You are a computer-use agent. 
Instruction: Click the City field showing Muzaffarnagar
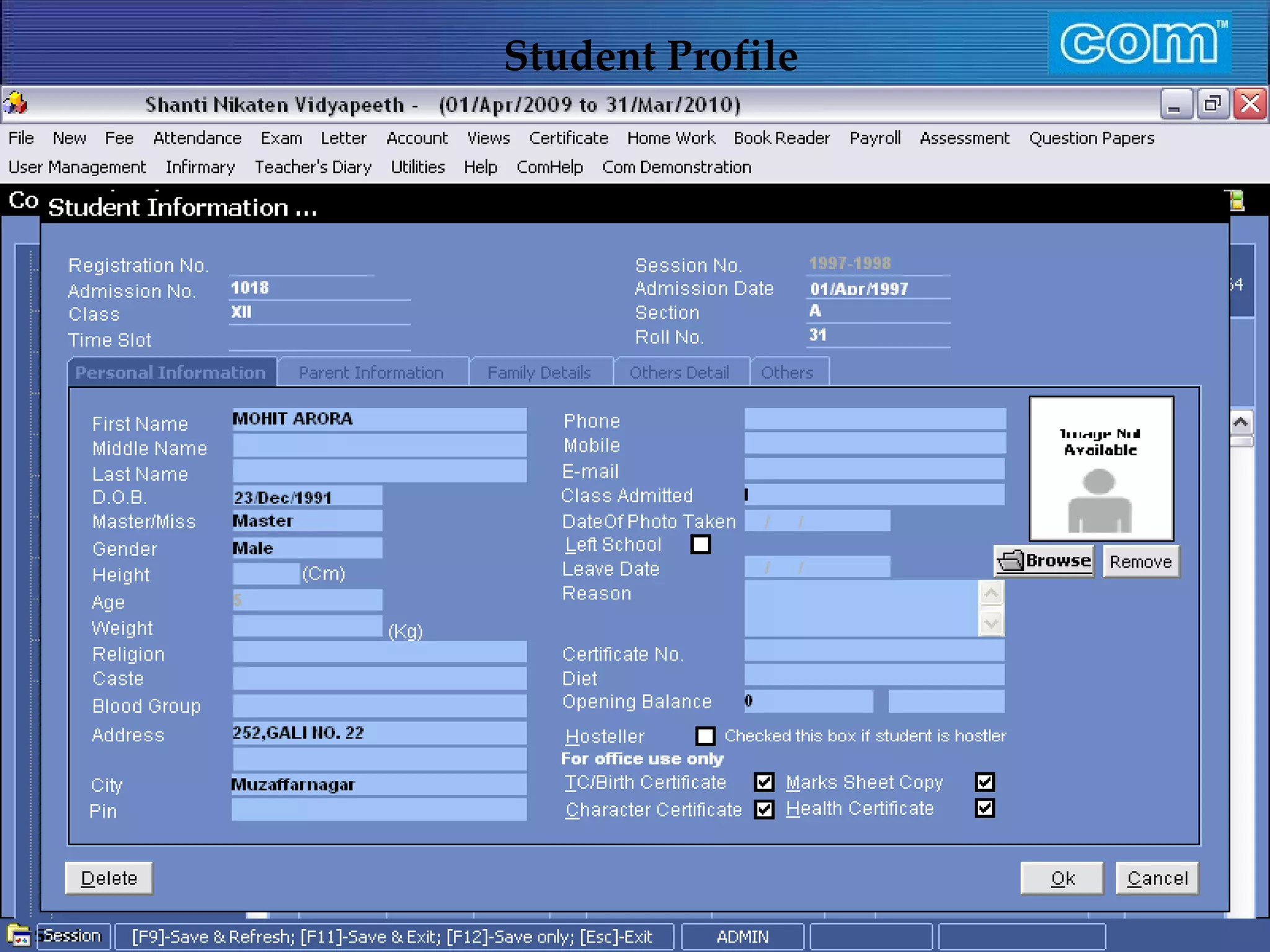pos(380,784)
